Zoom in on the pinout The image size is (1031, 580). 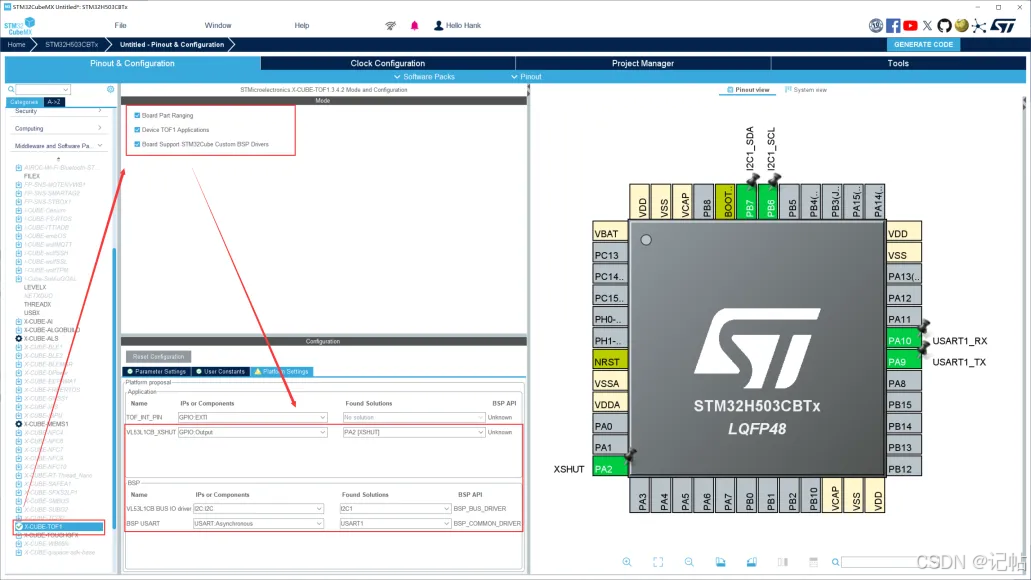(627, 562)
